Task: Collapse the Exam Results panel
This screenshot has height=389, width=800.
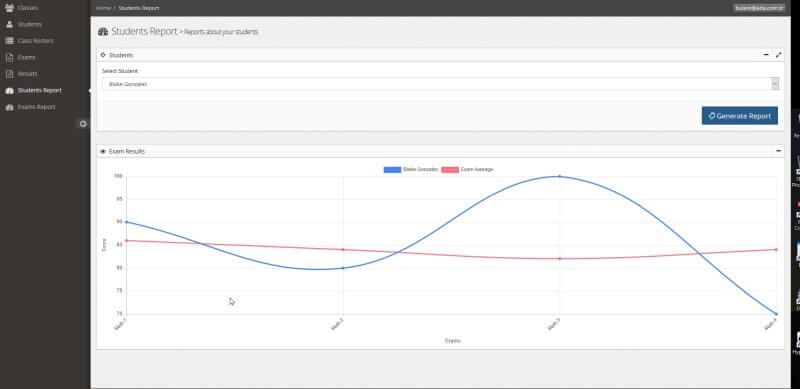Action: (778, 151)
